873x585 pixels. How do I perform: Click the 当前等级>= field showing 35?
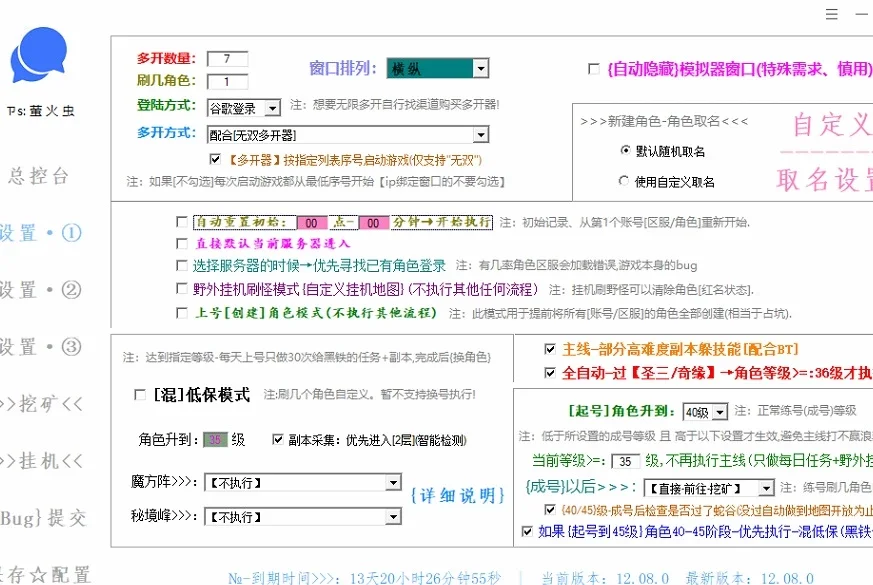point(625,461)
